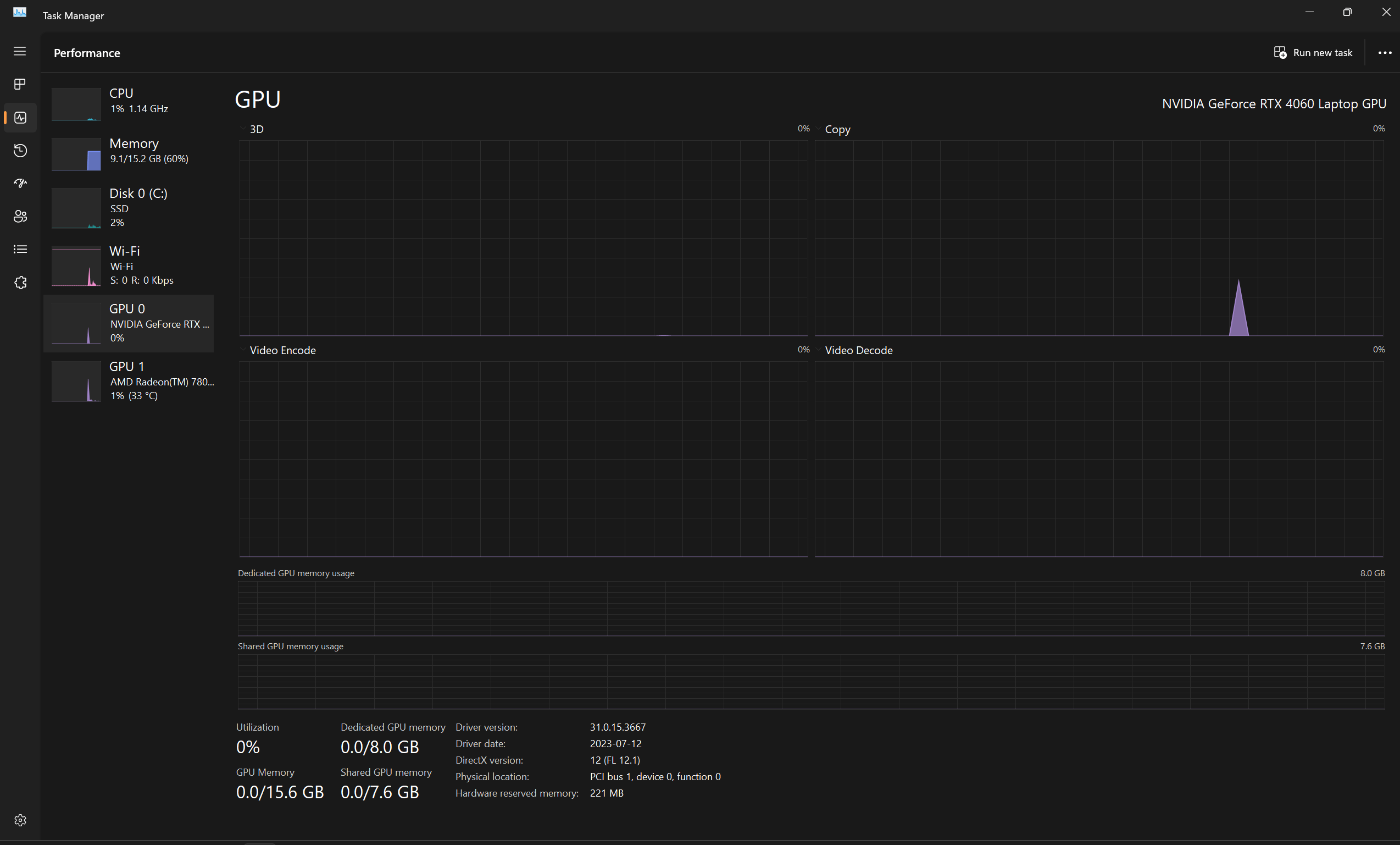1400x845 pixels.
Task: Go to the Processes page icon
Action: click(20, 84)
